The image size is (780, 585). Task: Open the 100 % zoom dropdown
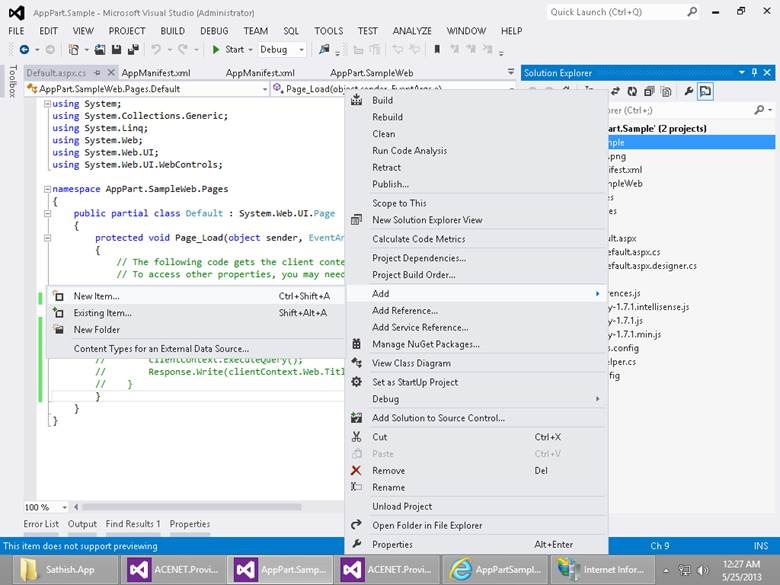tap(65, 507)
